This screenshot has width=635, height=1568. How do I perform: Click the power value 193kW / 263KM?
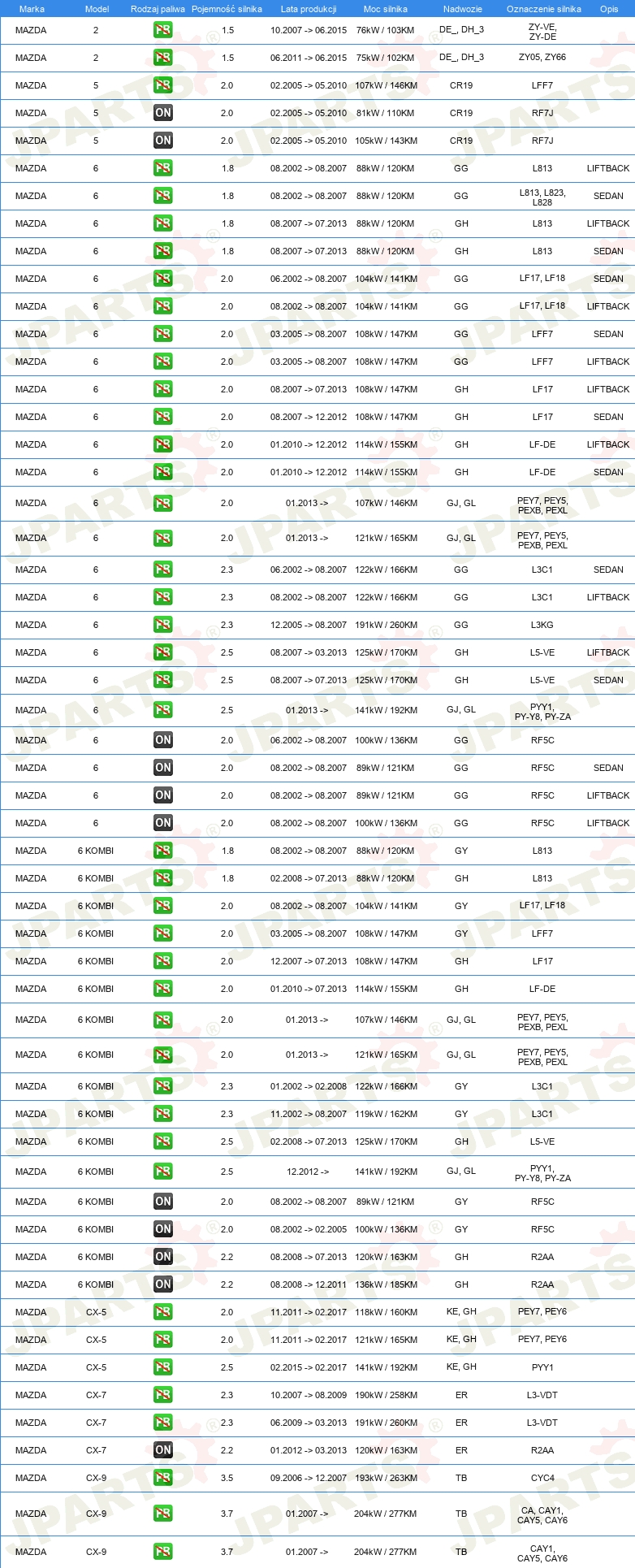(386, 1478)
